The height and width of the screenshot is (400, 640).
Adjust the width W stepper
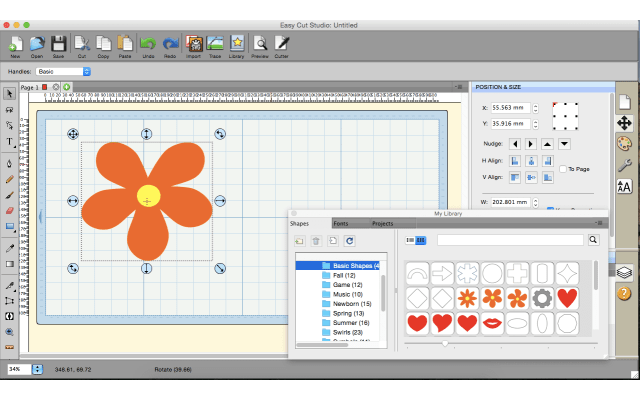(535, 202)
